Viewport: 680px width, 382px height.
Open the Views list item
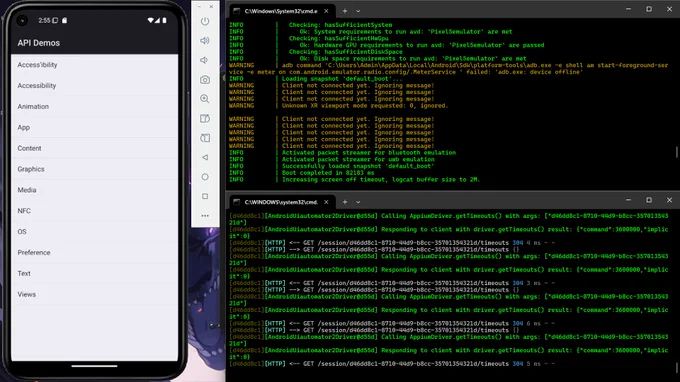pos(95,294)
